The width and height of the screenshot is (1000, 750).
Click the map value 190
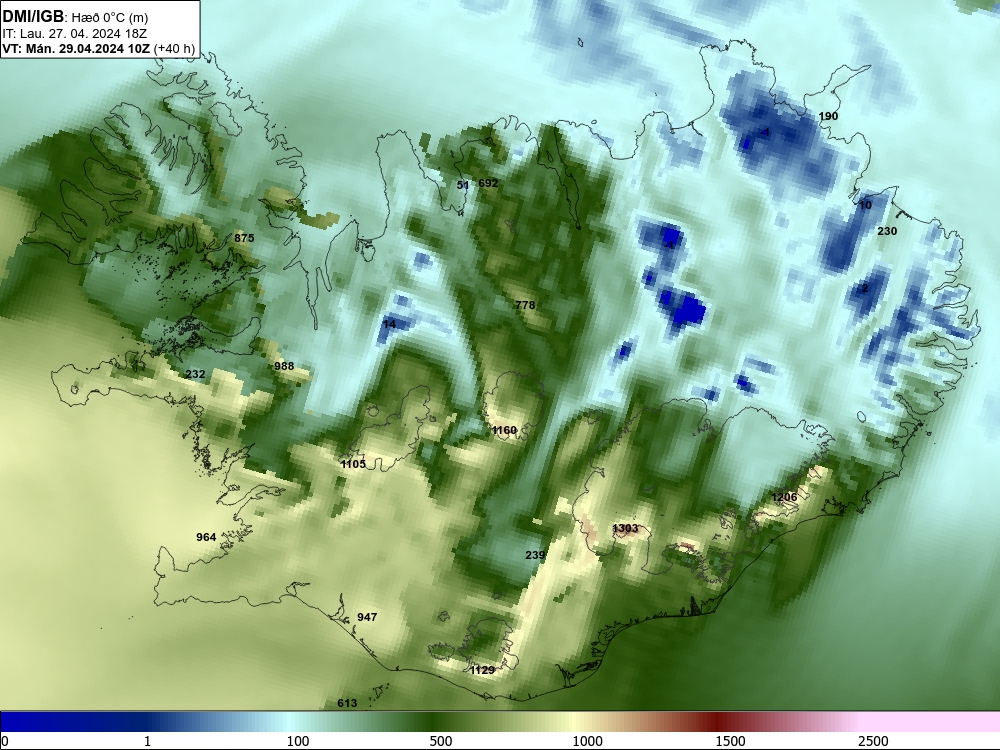tap(828, 116)
